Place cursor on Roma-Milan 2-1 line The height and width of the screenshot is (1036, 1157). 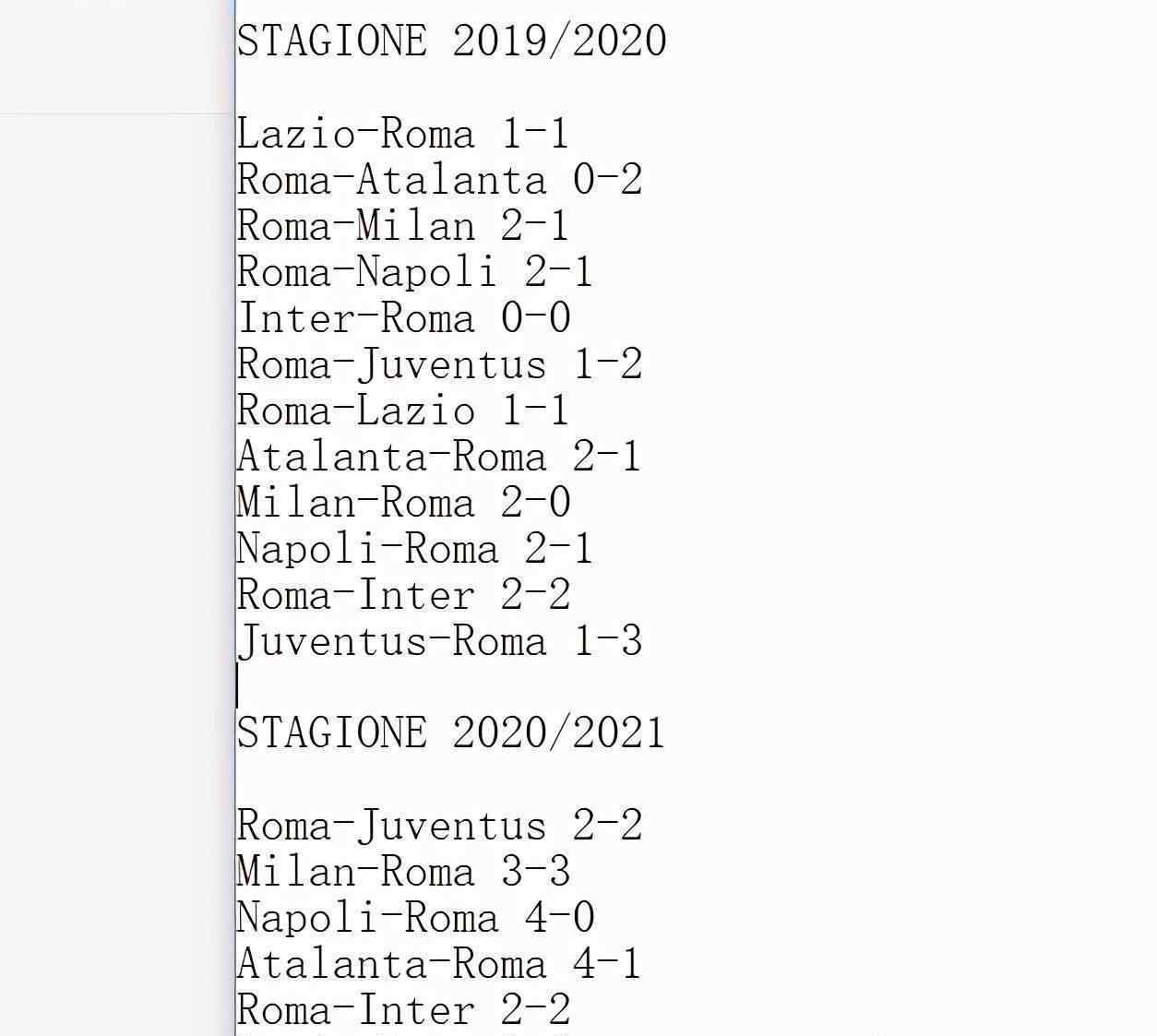(x=403, y=226)
